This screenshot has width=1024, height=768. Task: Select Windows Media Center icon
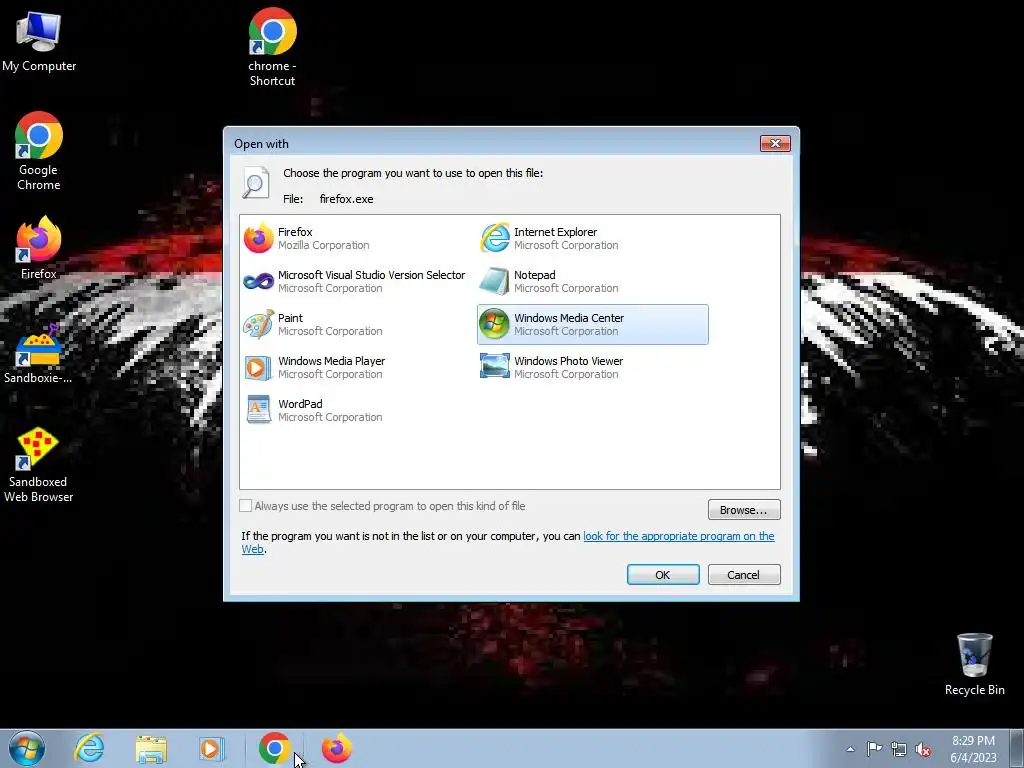pyautogui.click(x=494, y=324)
